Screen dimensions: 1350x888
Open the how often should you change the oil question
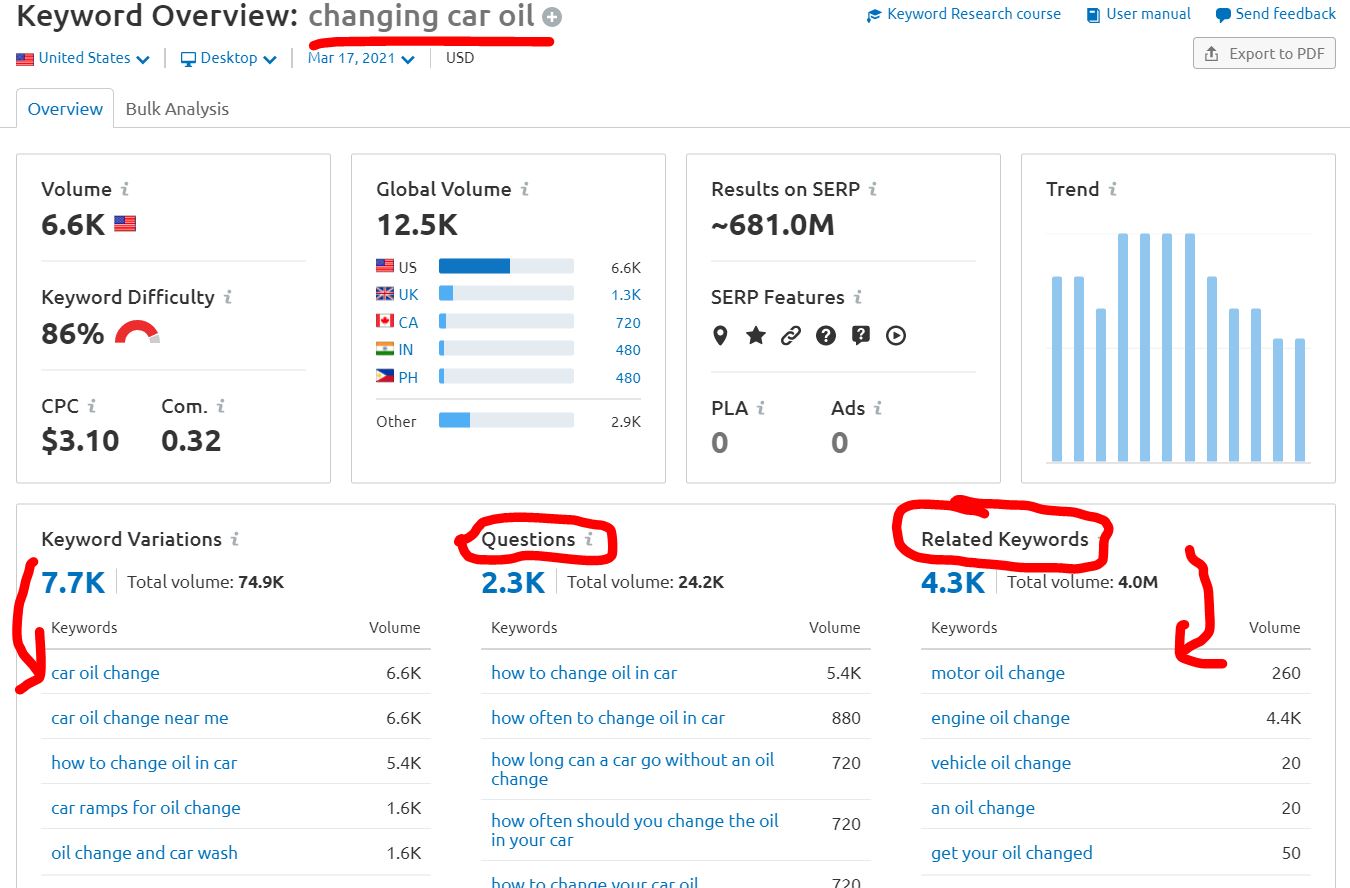pos(635,830)
